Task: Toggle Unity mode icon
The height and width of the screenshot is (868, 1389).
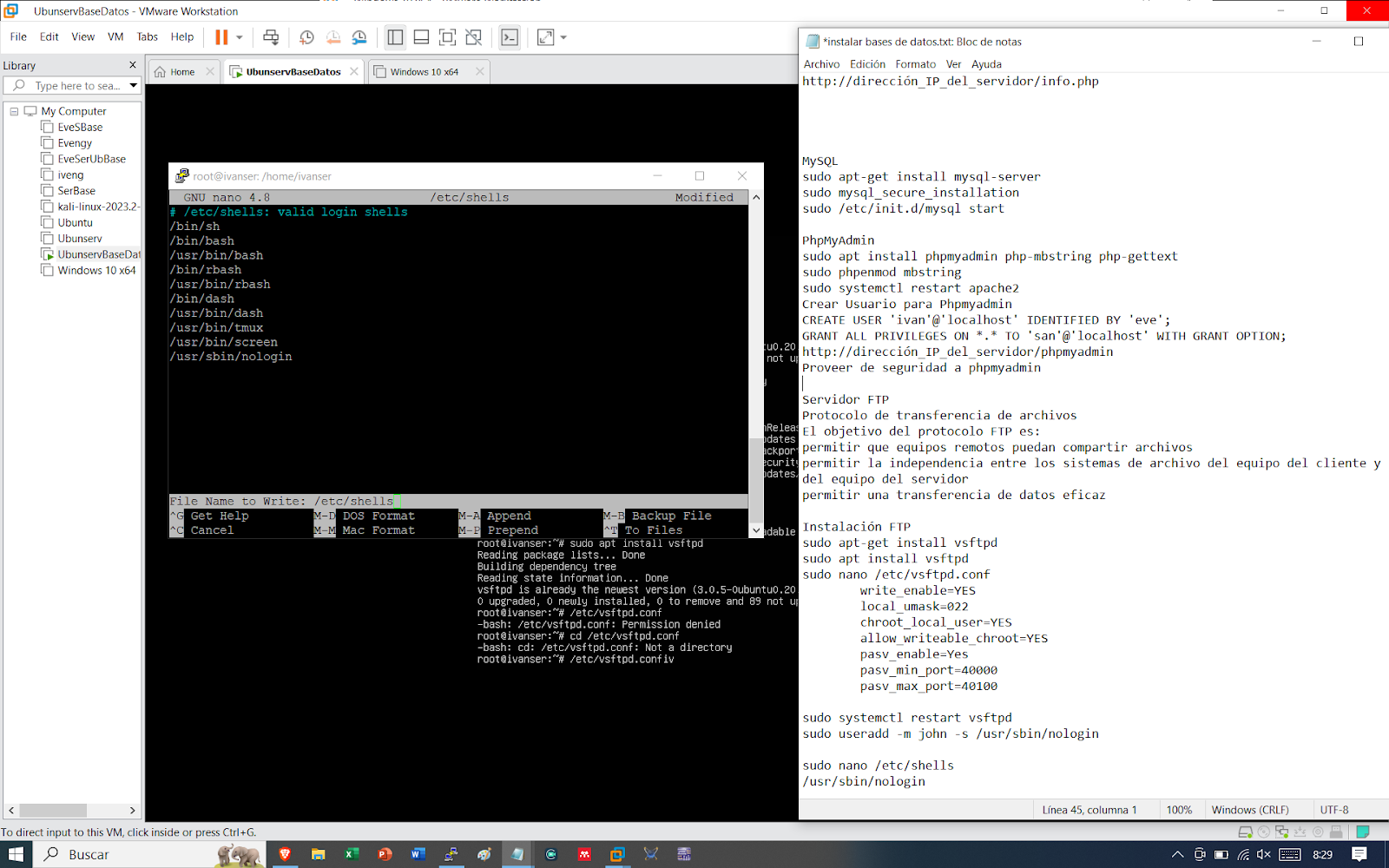Action: (x=473, y=37)
